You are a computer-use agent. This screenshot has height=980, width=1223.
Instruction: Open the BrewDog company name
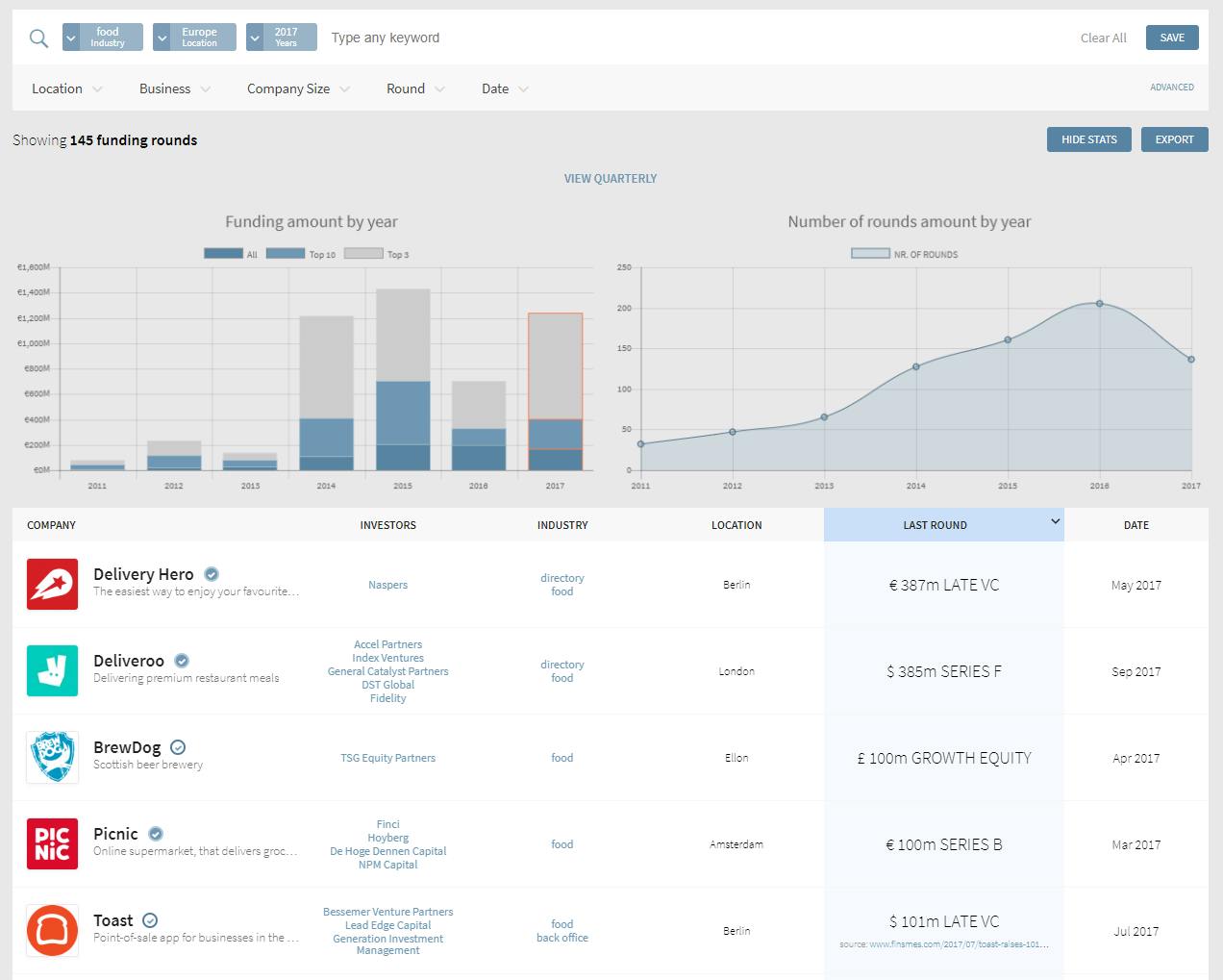[127, 747]
